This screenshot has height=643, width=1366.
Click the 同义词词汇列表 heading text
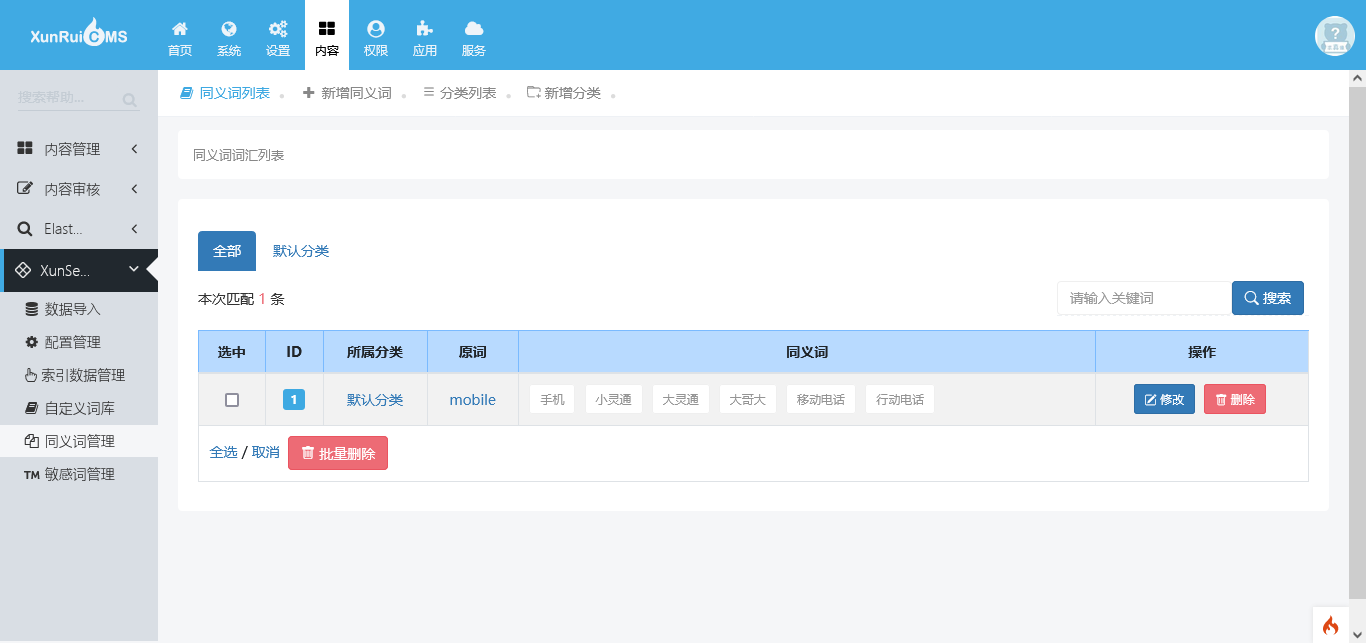(x=239, y=155)
